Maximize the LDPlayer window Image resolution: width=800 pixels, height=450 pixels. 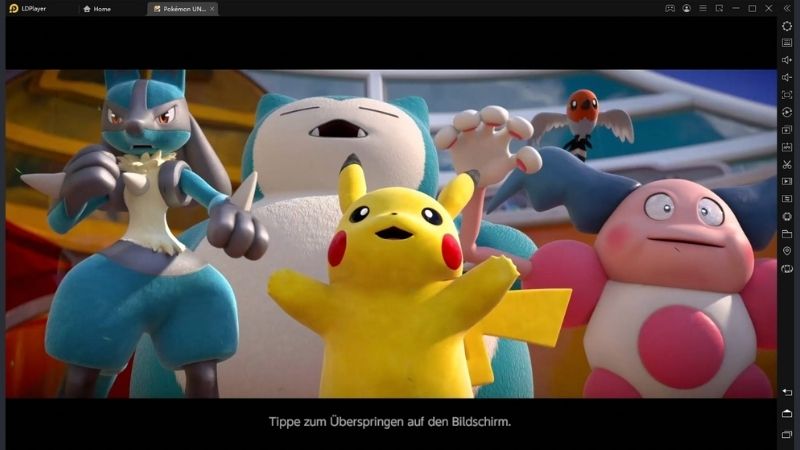752,8
